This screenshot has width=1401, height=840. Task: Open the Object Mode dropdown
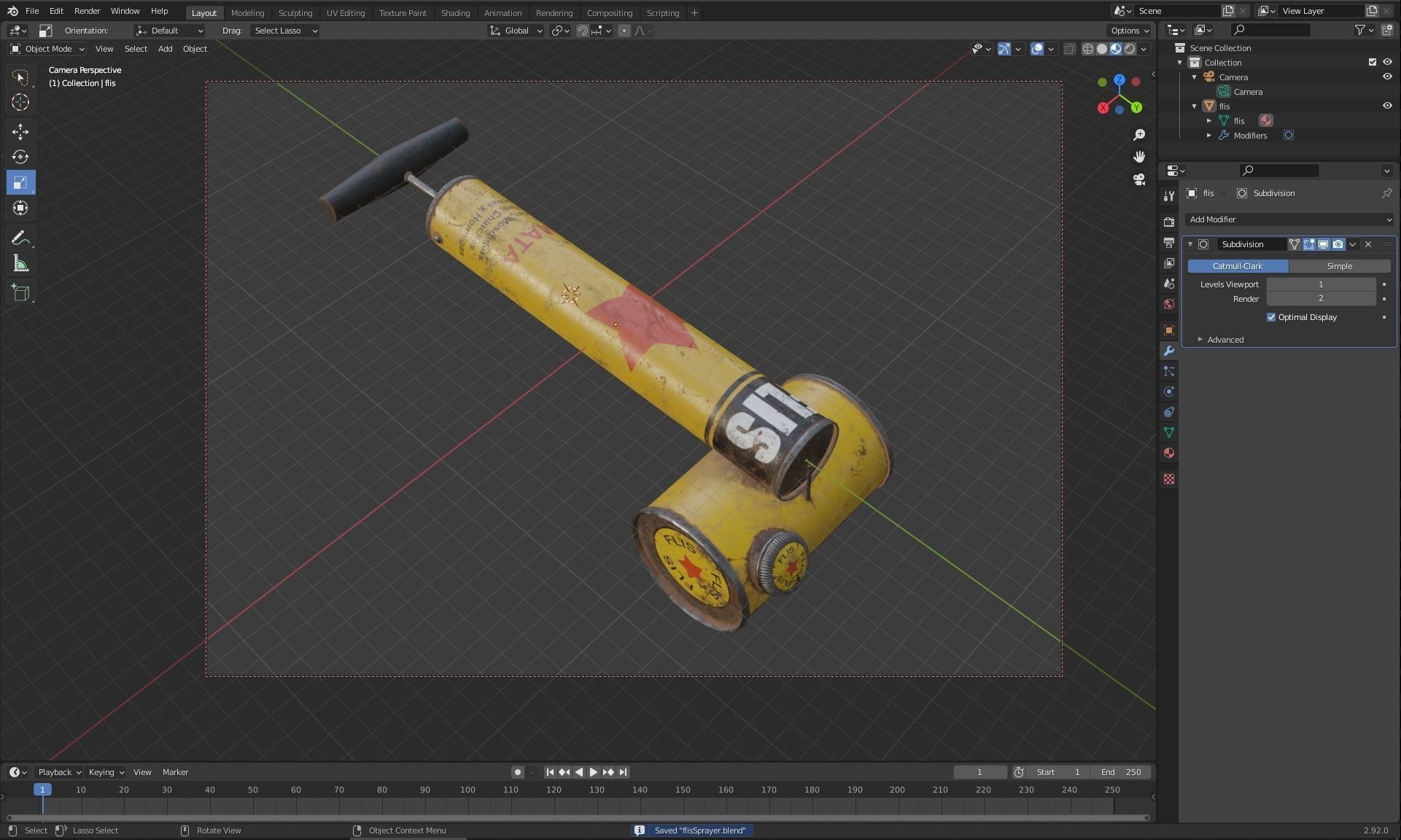pos(47,49)
